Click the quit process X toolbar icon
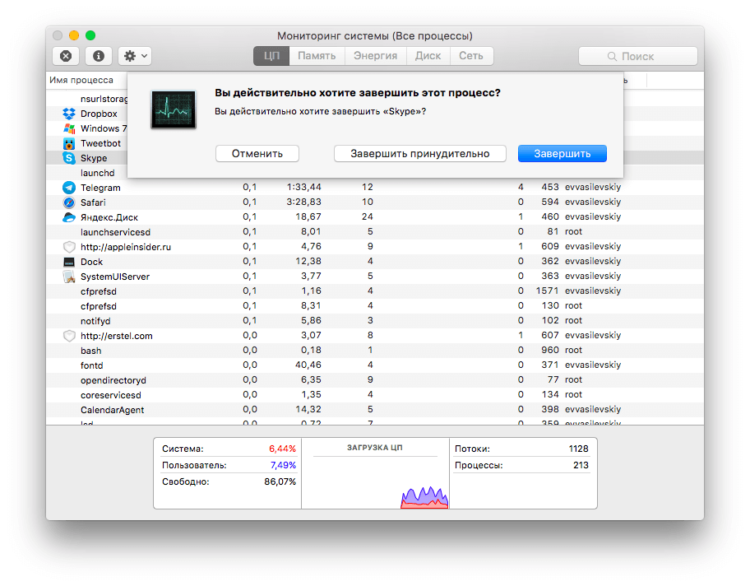 pyautogui.click(x=66, y=56)
